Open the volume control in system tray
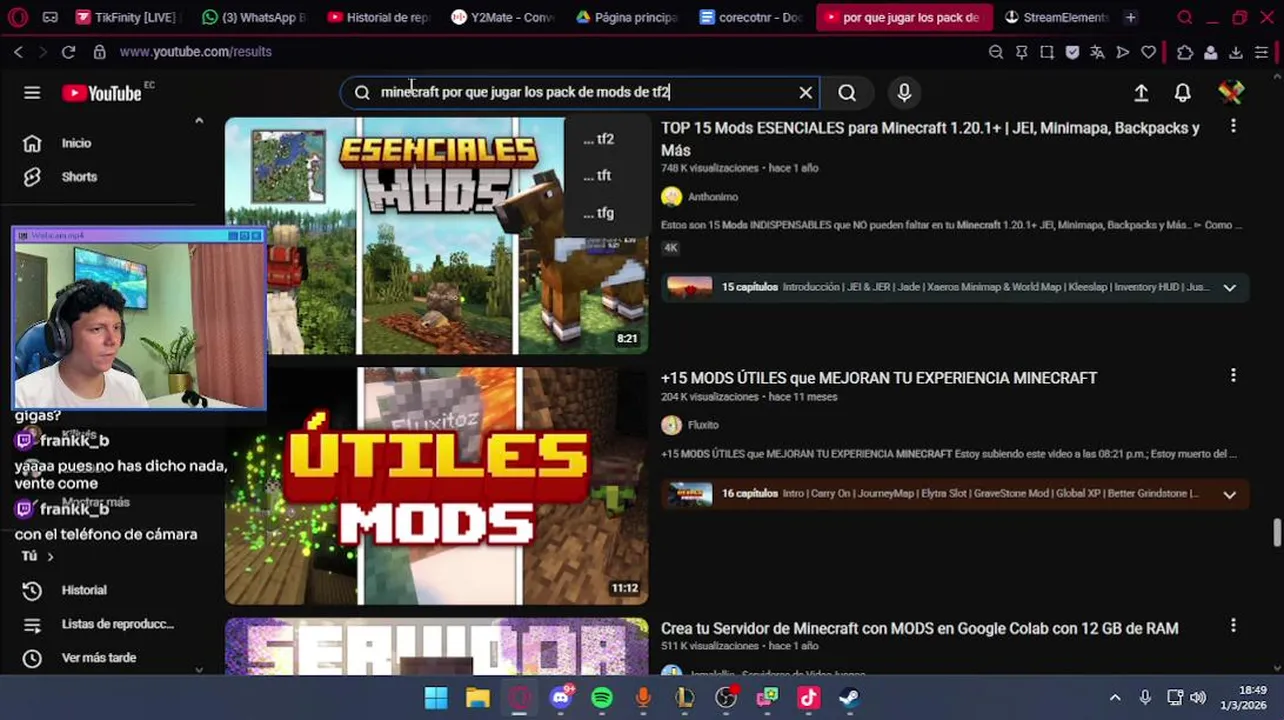1284x720 pixels. pyautogui.click(x=1198, y=698)
